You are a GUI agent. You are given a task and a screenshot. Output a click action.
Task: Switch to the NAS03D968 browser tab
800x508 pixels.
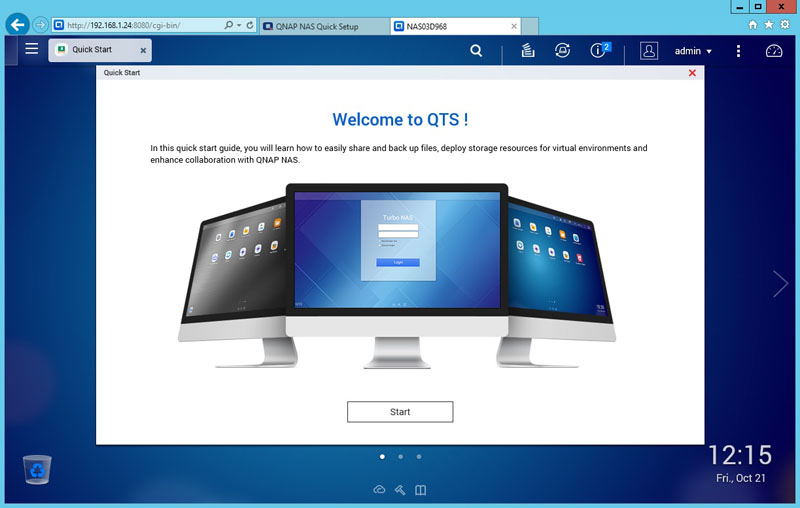(x=455, y=26)
